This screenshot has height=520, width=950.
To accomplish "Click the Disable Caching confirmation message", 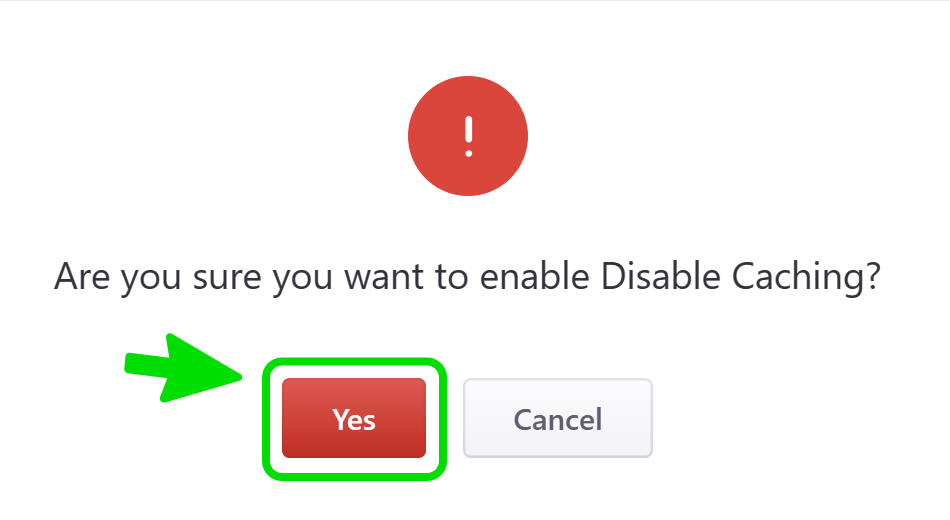I will click(467, 275).
